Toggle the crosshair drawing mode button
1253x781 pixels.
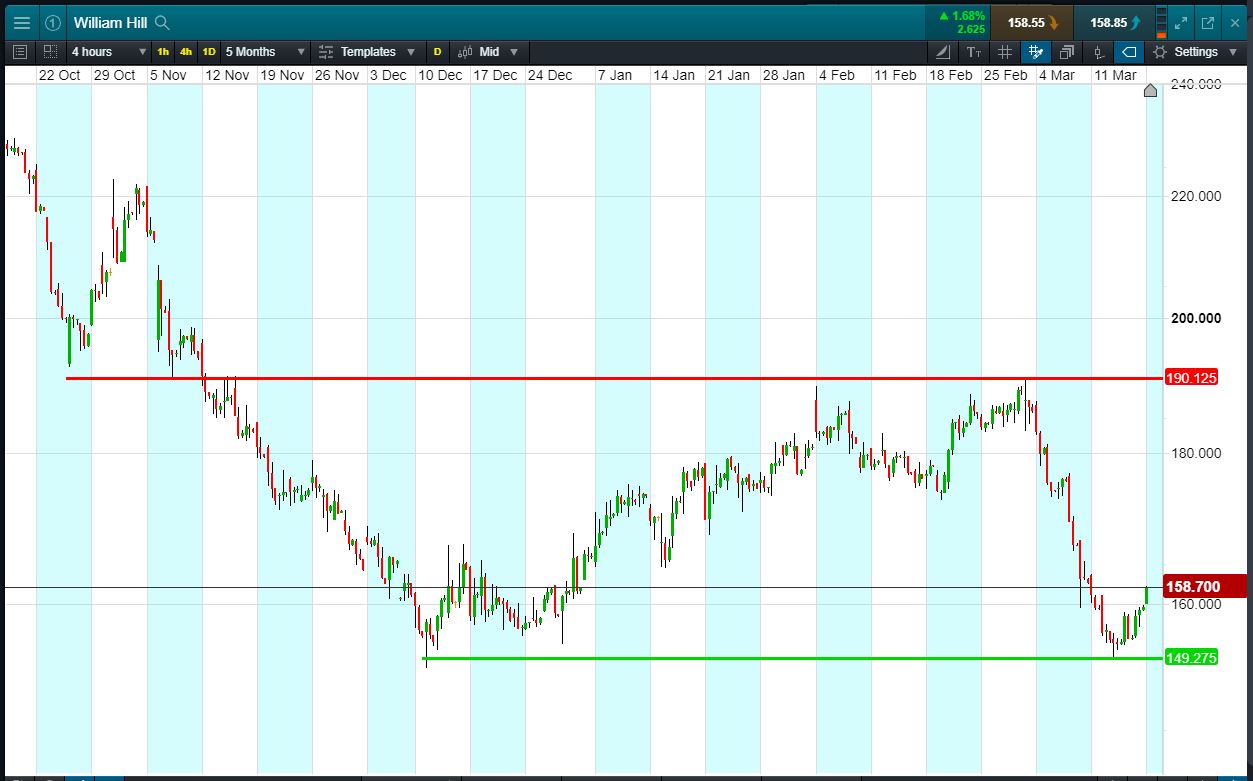pos(1035,52)
